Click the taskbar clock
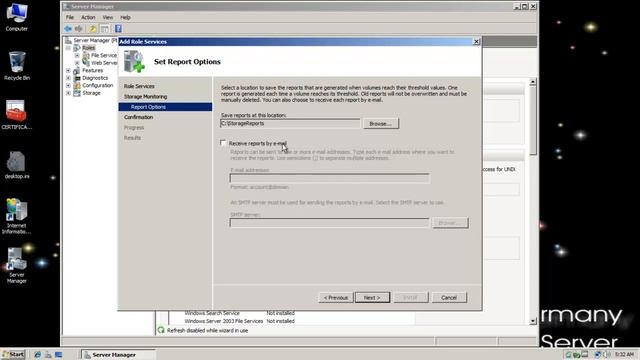Viewport: 640px width, 360px height. tap(624, 355)
